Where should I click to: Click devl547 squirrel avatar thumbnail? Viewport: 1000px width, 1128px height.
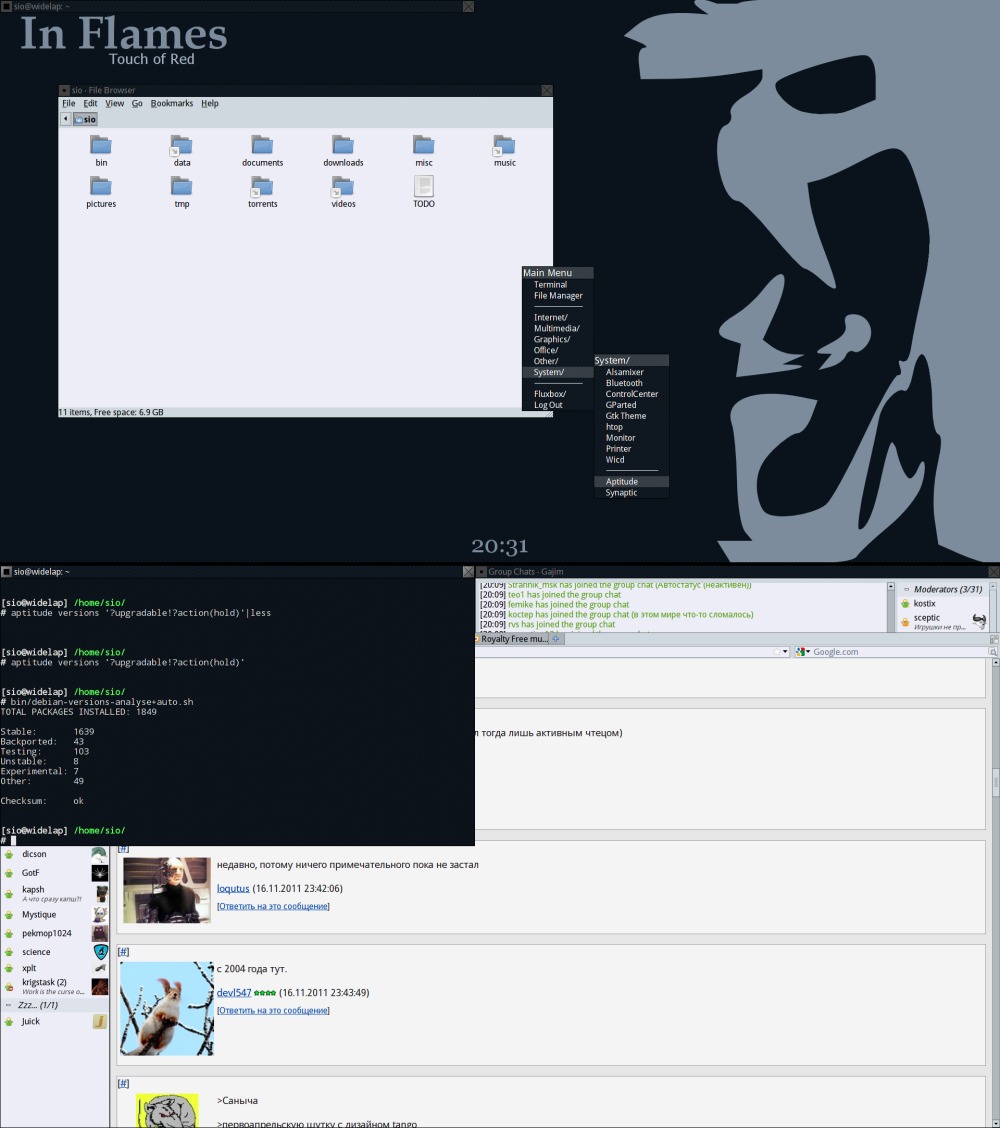point(167,1009)
